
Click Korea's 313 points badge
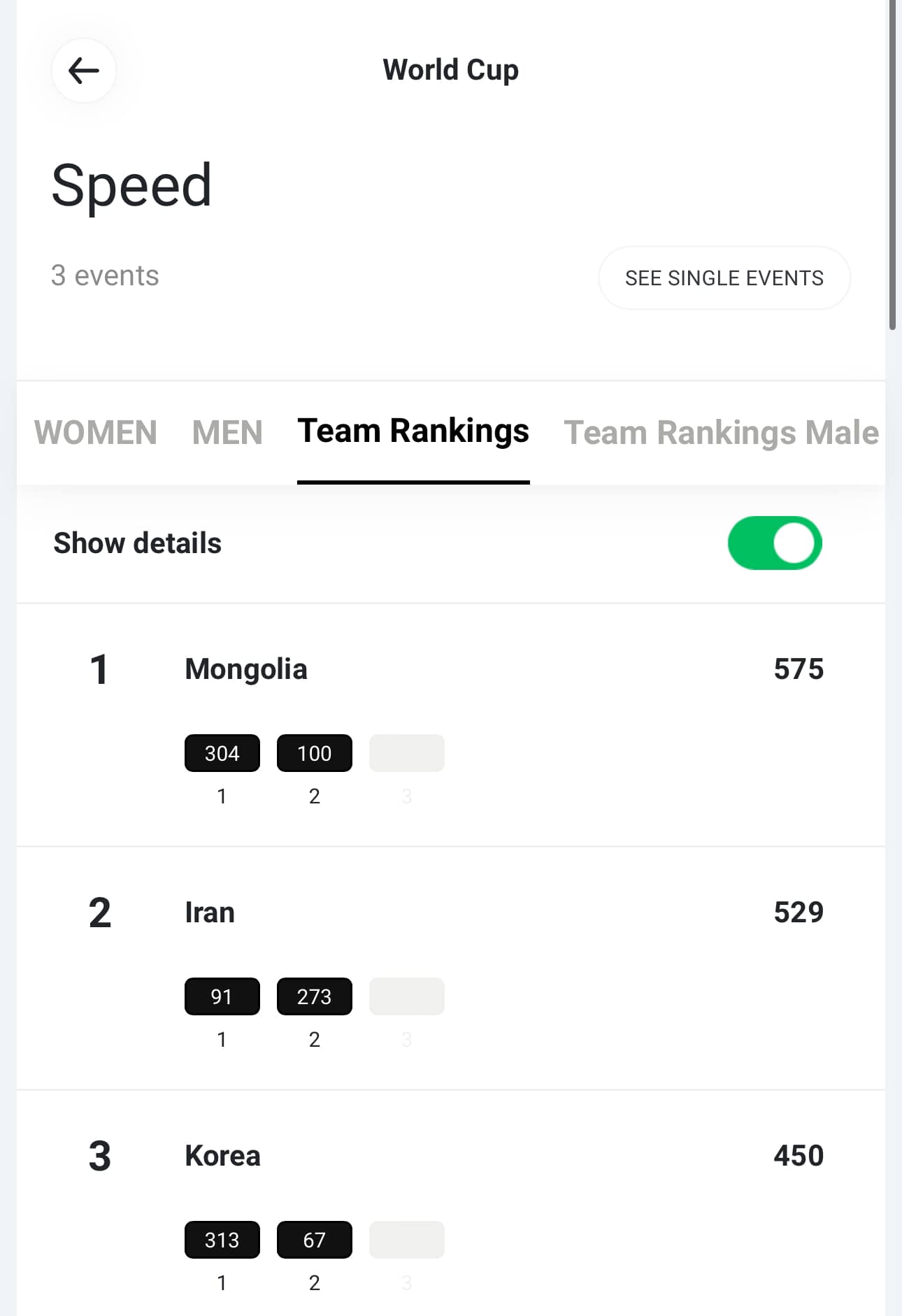coord(222,1240)
